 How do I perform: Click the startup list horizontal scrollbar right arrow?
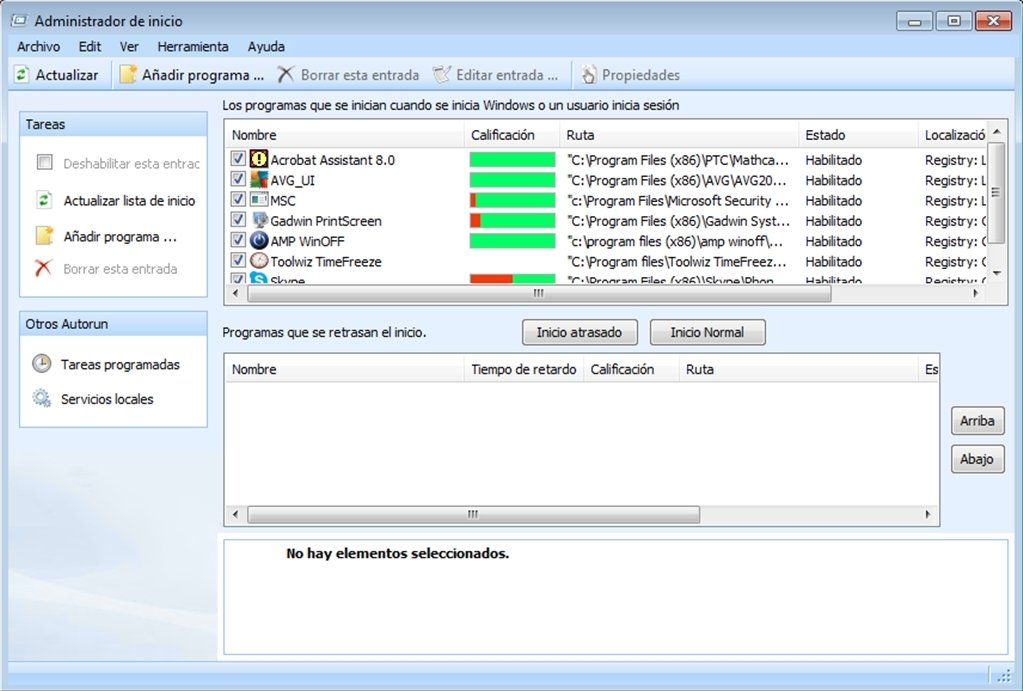coord(976,294)
